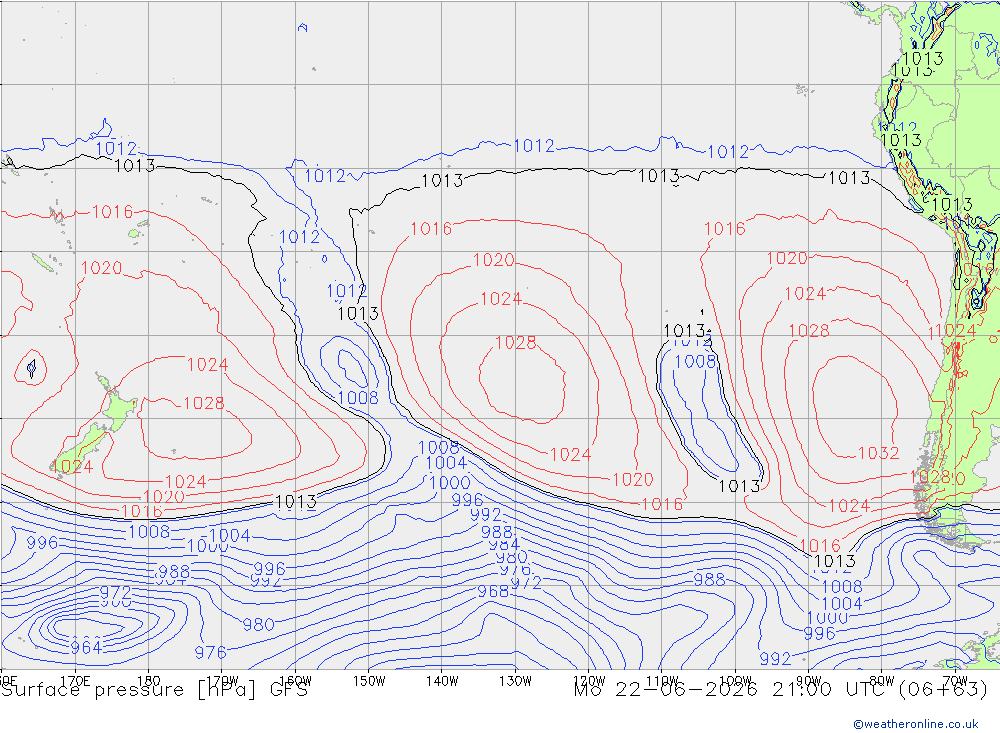Click the 130W longitude axis label
The width and height of the screenshot is (1000, 733).
tap(515, 681)
